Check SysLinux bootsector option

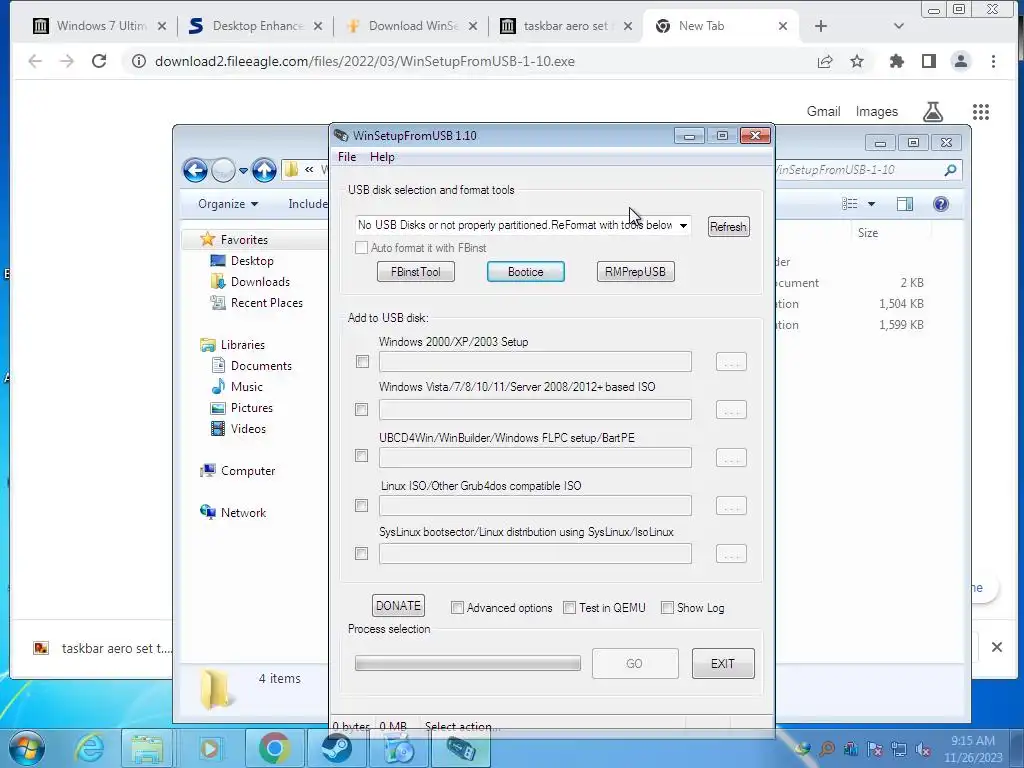point(361,554)
